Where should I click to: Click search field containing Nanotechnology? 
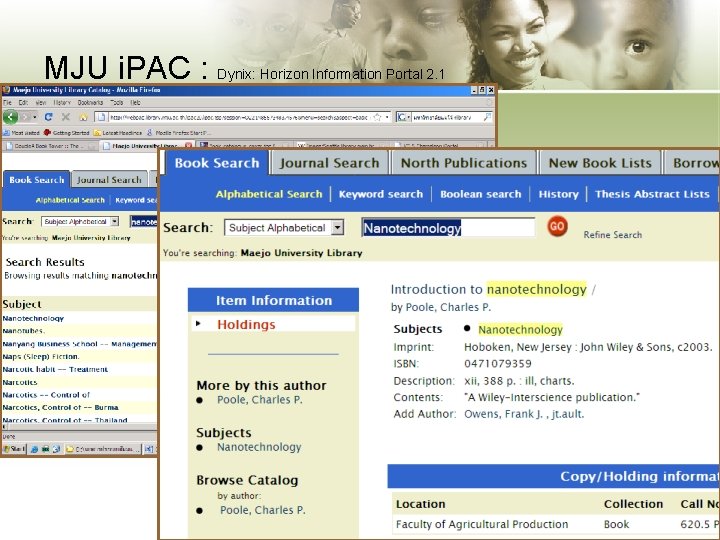pyautogui.click(x=448, y=228)
